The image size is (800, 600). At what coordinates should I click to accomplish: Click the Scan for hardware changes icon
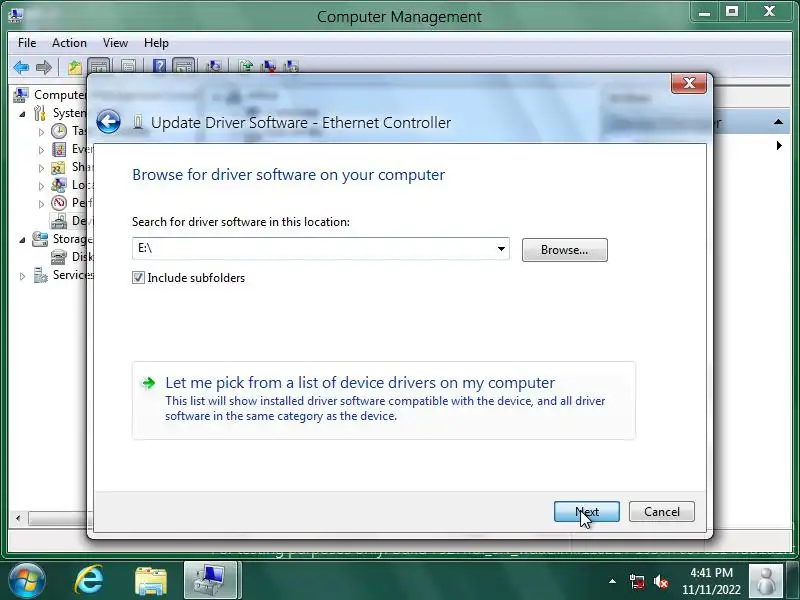[214, 66]
